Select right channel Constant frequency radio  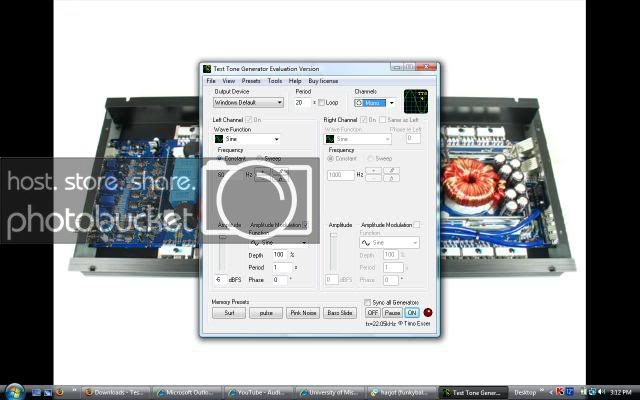coord(331,158)
